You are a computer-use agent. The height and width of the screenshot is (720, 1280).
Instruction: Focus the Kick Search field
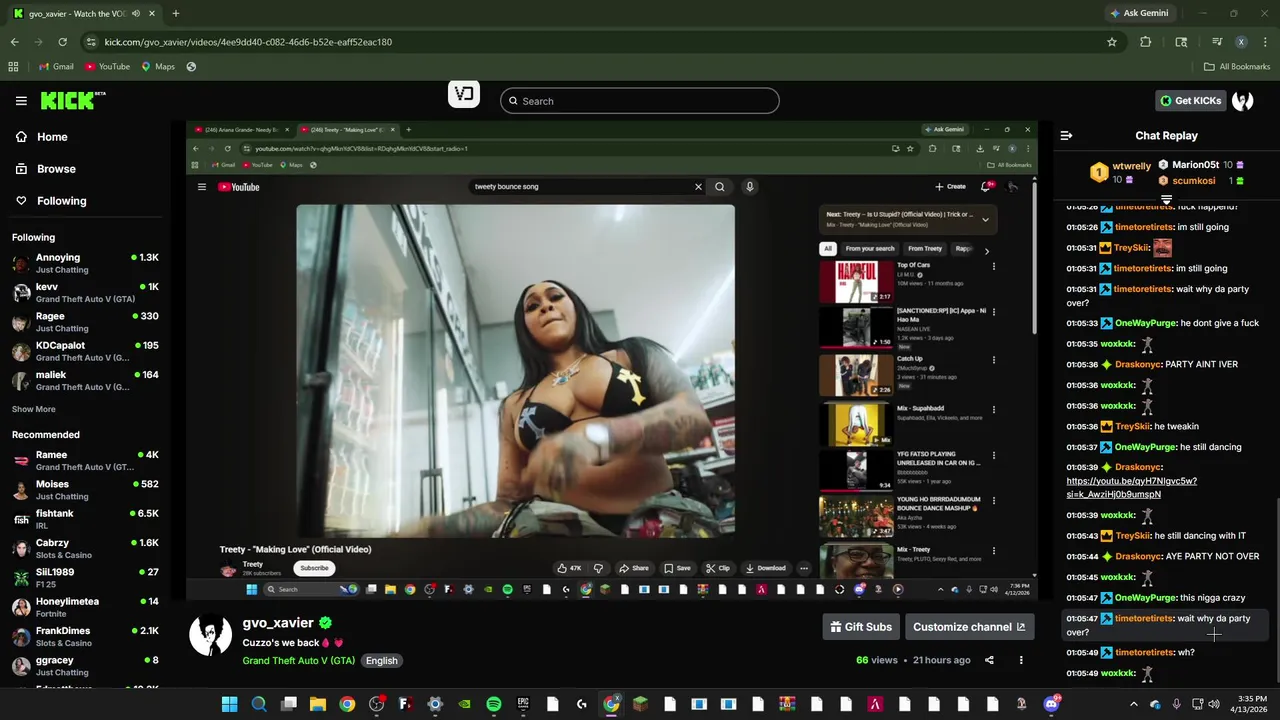tap(640, 101)
